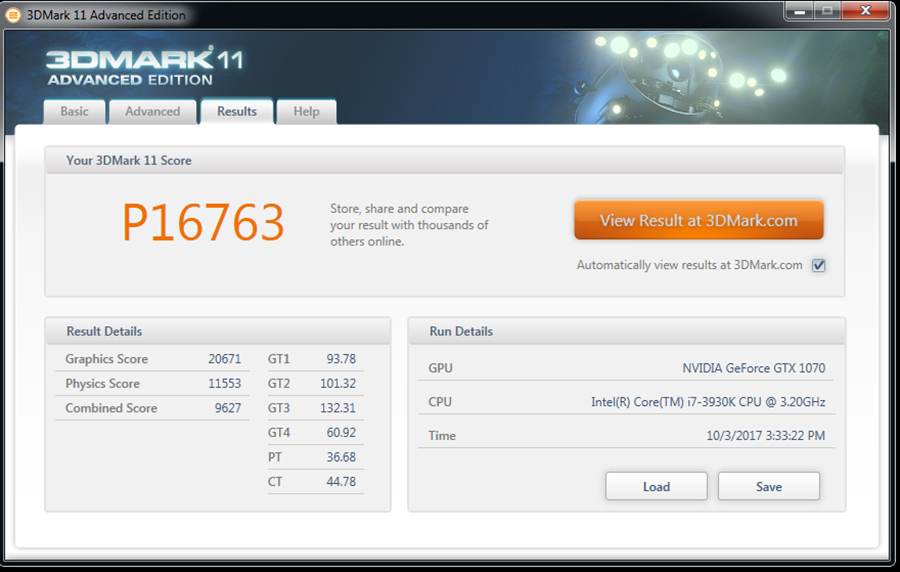Go to the Help tab
900x572 pixels.
tap(306, 112)
